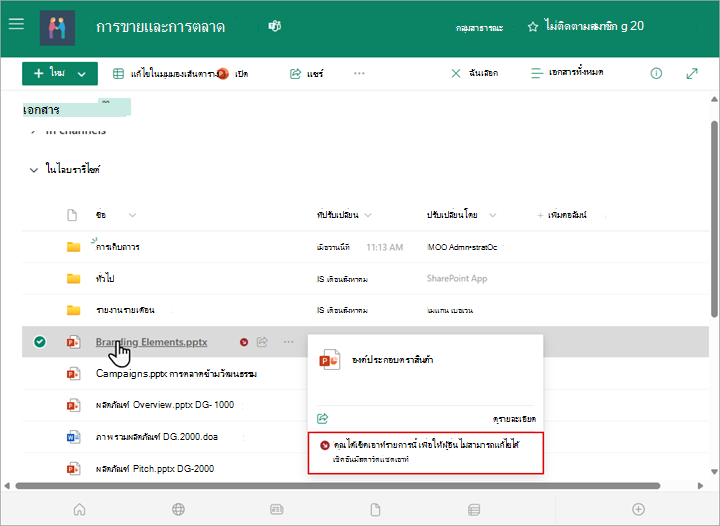This screenshot has height=526, width=720.
Task: Click the file icon in bottom bar
Action: (375, 509)
